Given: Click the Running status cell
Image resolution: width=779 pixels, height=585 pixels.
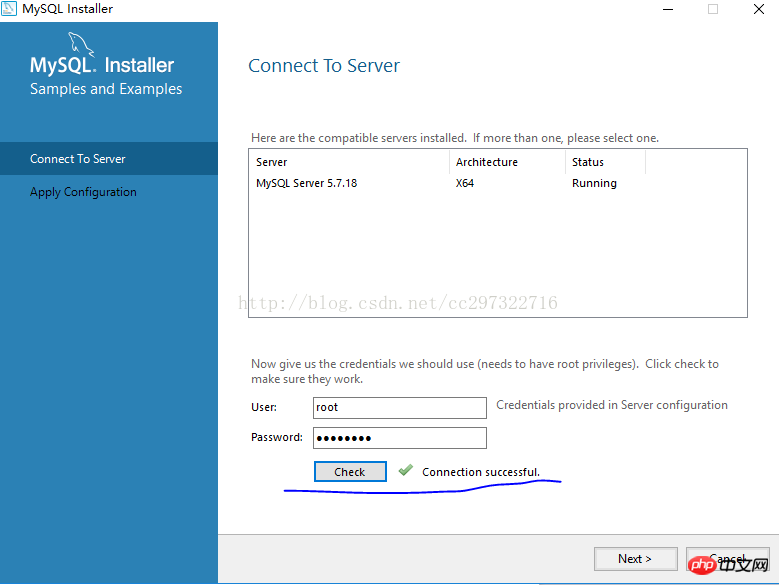Looking at the screenshot, I should pos(594,183).
